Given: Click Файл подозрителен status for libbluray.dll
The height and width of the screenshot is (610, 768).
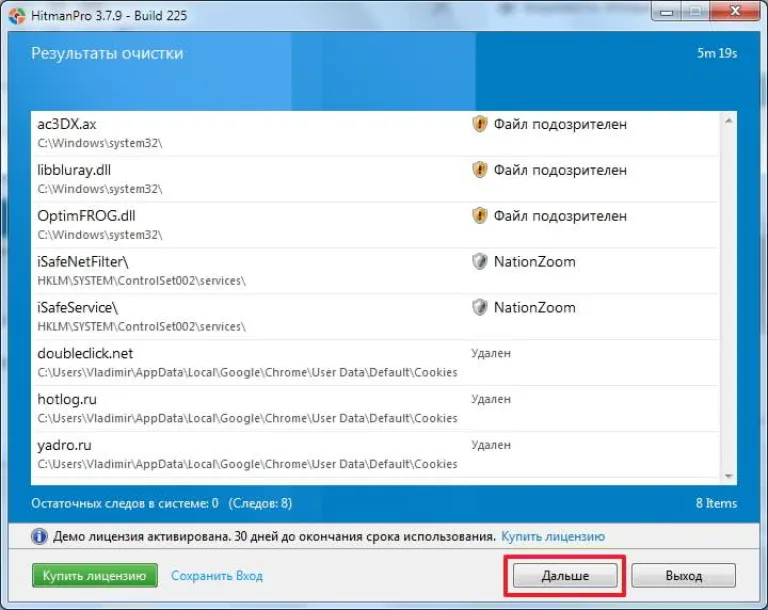Looking at the screenshot, I should coord(560,170).
